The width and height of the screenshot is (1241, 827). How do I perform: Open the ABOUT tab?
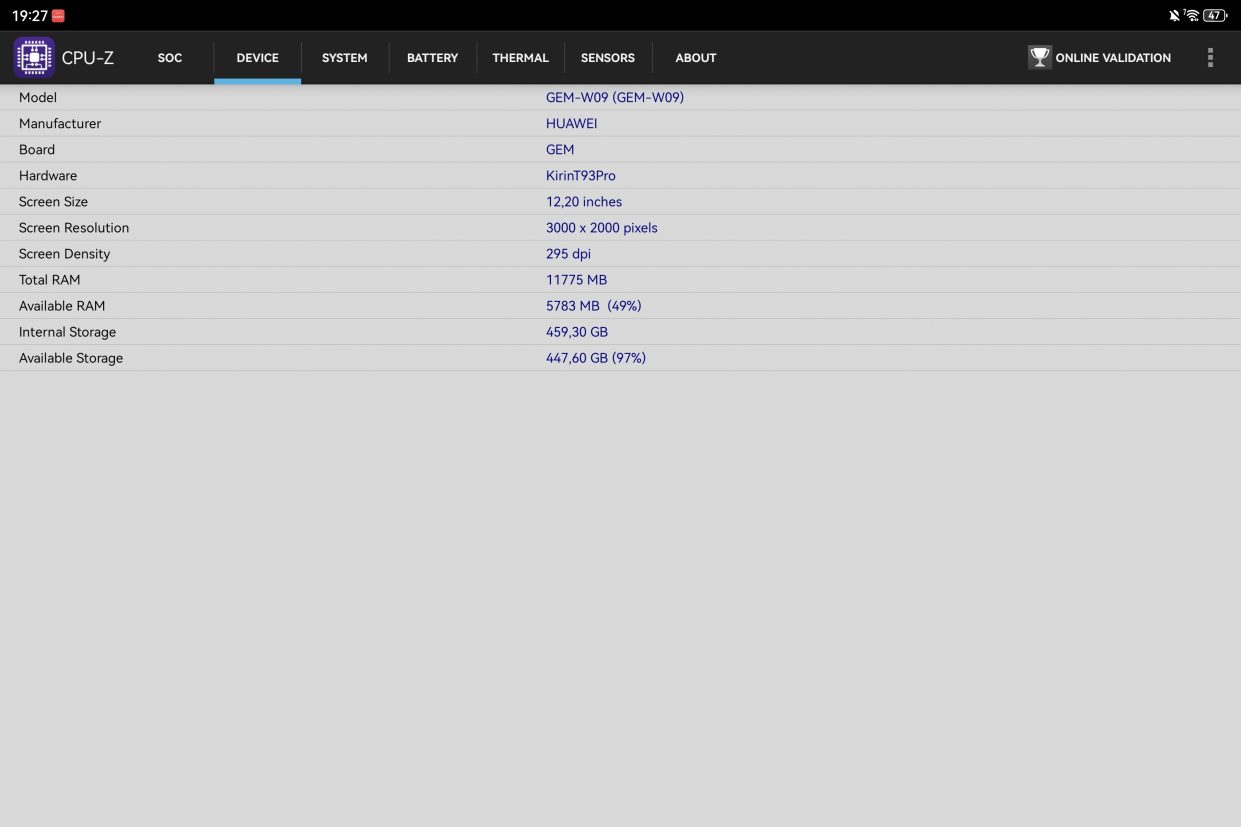(x=696, y=57)
